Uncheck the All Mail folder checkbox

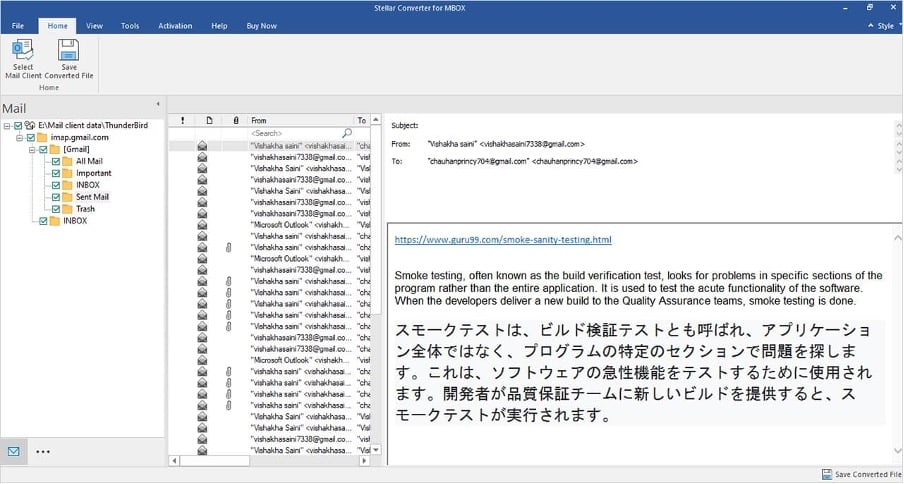coord(56,161)
